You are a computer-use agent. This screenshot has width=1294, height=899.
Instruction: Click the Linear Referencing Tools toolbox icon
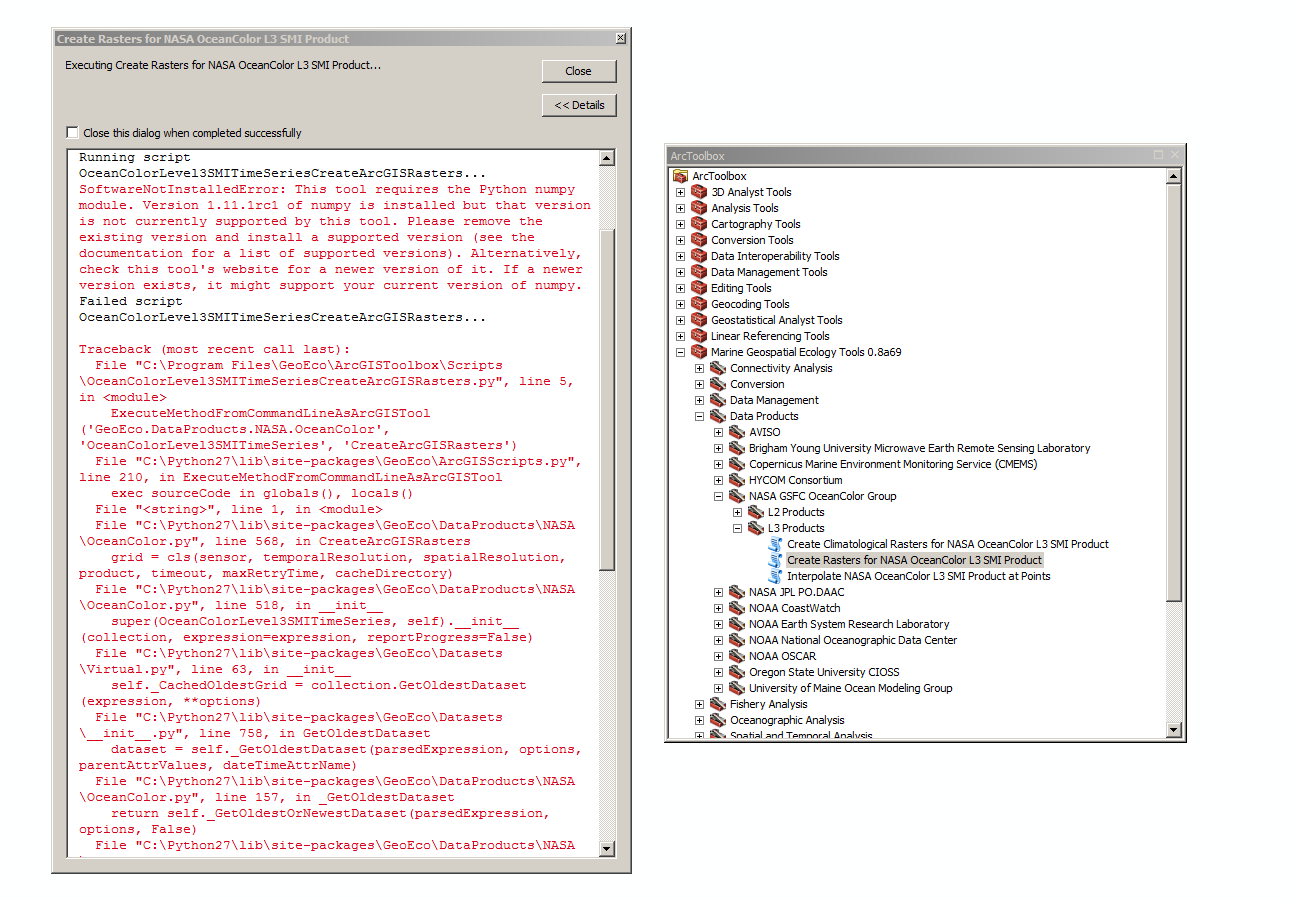click(x=699, y=336)
